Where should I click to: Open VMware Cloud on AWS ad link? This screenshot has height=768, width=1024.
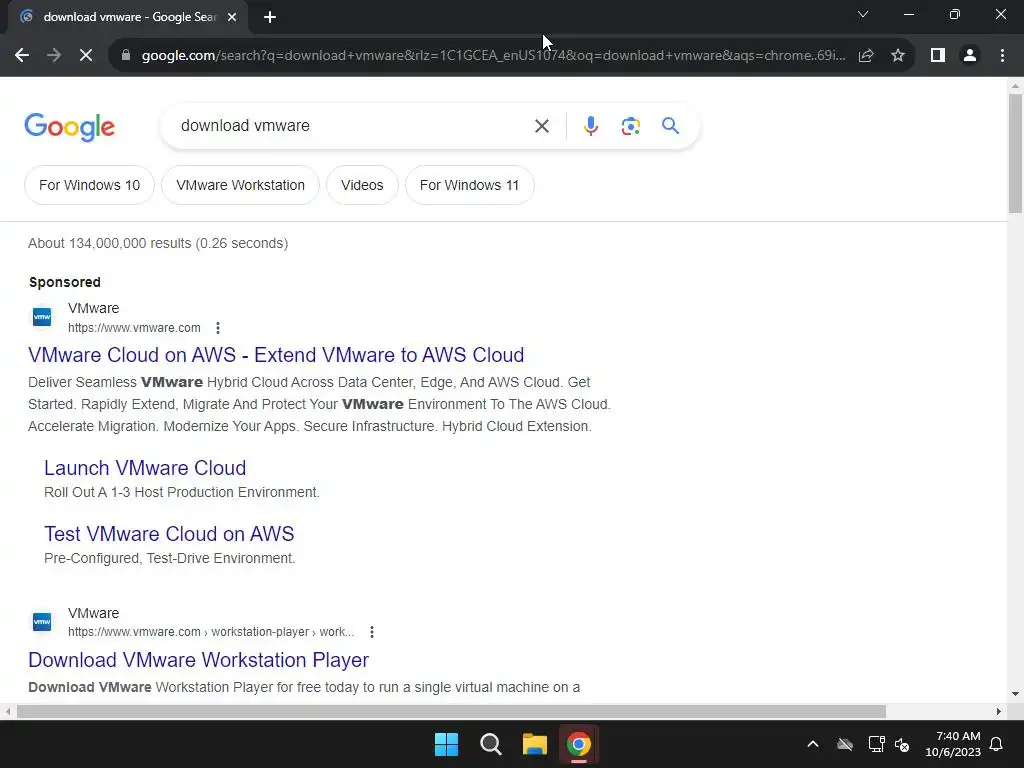pos(276,355)
